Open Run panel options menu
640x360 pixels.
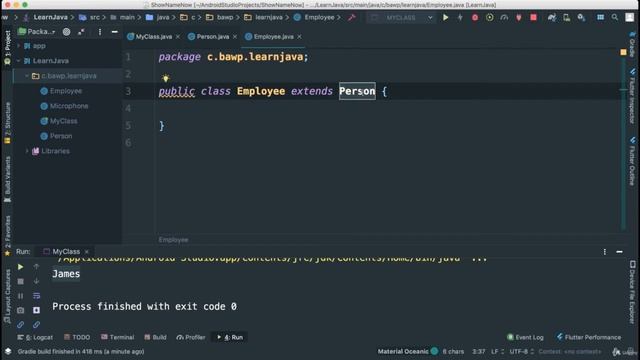[x=604, y=252]
